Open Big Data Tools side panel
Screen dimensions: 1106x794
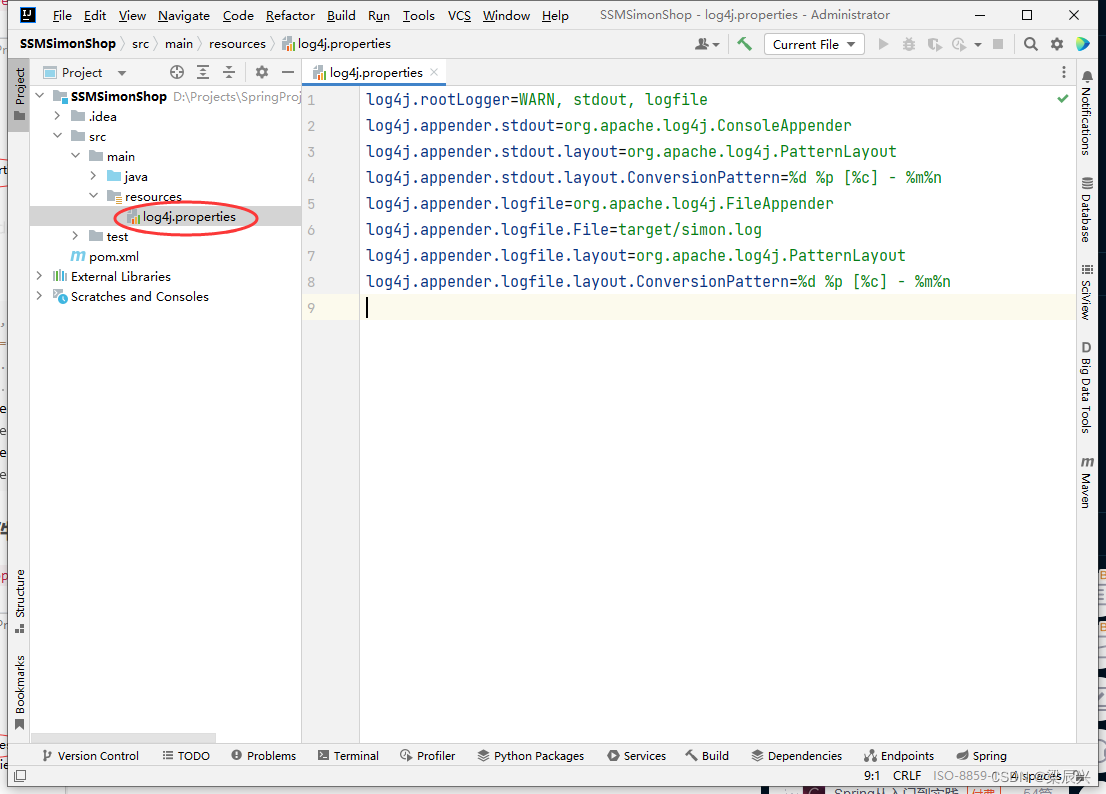[1087, 386]
